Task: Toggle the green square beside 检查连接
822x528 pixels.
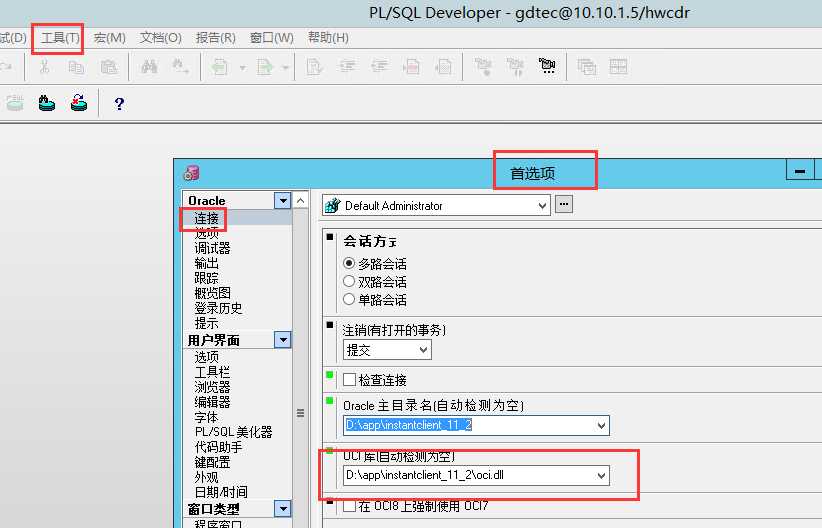Action: pos(330,374)
